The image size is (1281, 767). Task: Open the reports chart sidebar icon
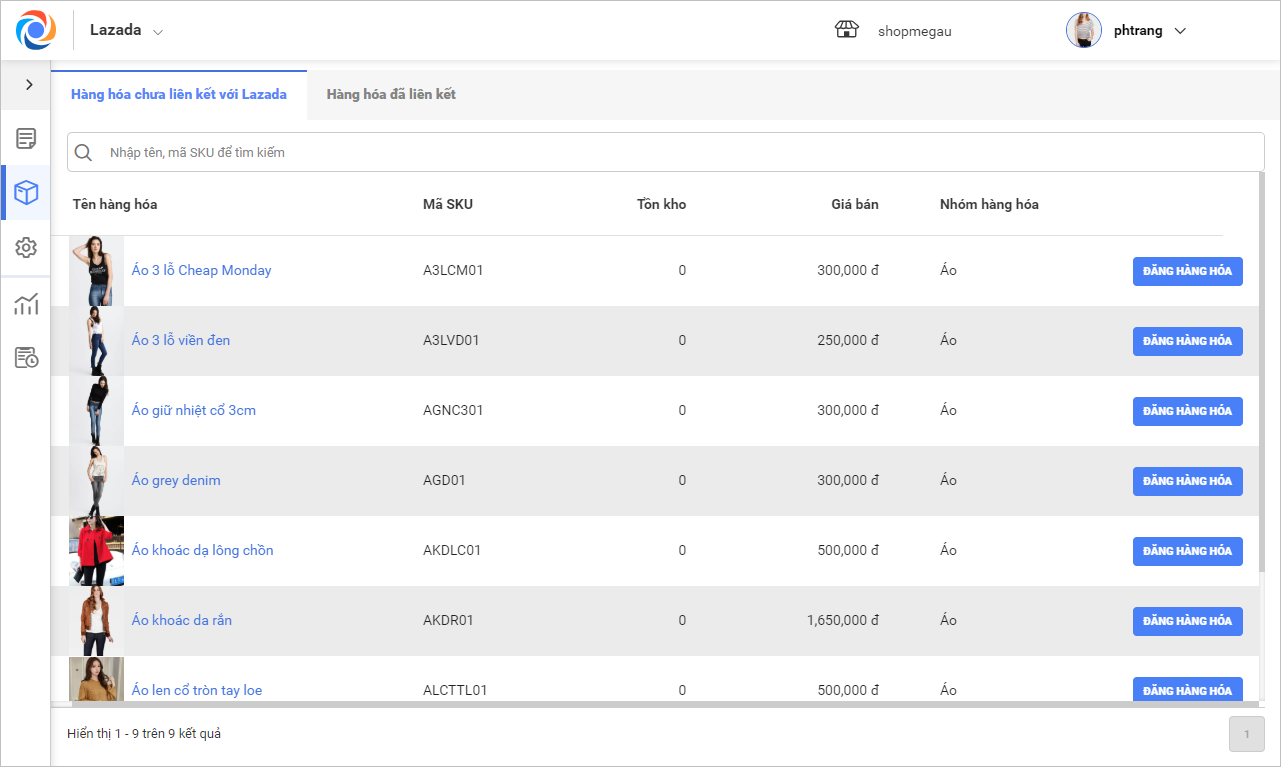pyautogui.click(x=26, y=304)
